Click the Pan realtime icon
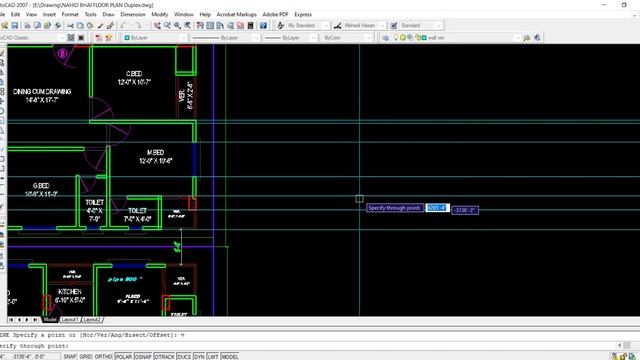640x360 pixels. point(157,25)
